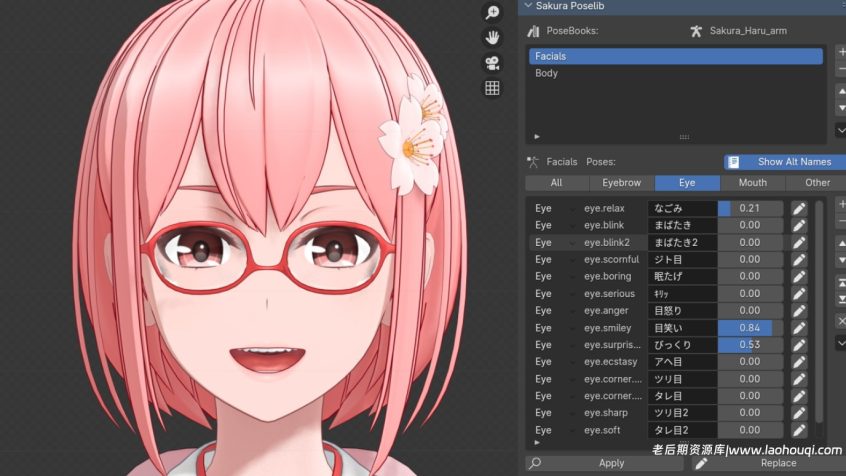This screenshot has height=476, width=846.
Task: Click the 0.00 value for eye.blink
Action: (x=751, y=225)
